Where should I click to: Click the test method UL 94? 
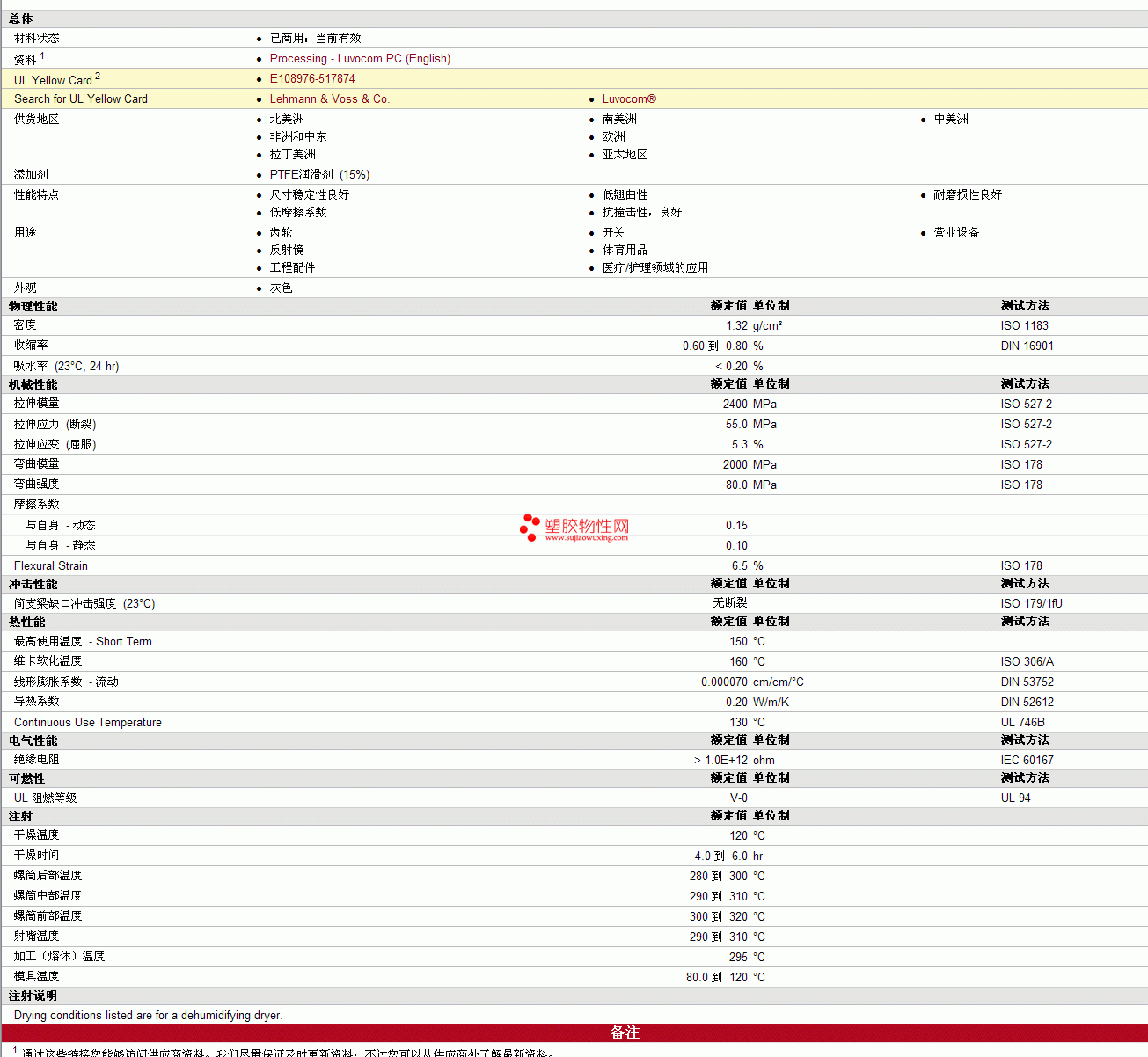(1016, 798)
